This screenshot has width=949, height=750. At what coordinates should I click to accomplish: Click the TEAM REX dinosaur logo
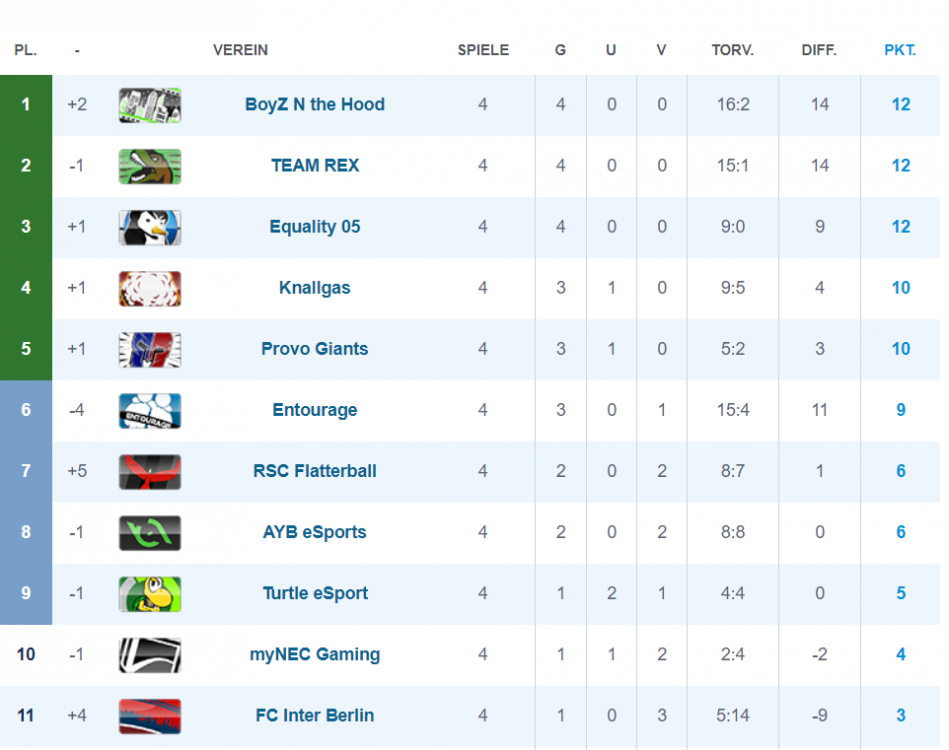(149, 166)
